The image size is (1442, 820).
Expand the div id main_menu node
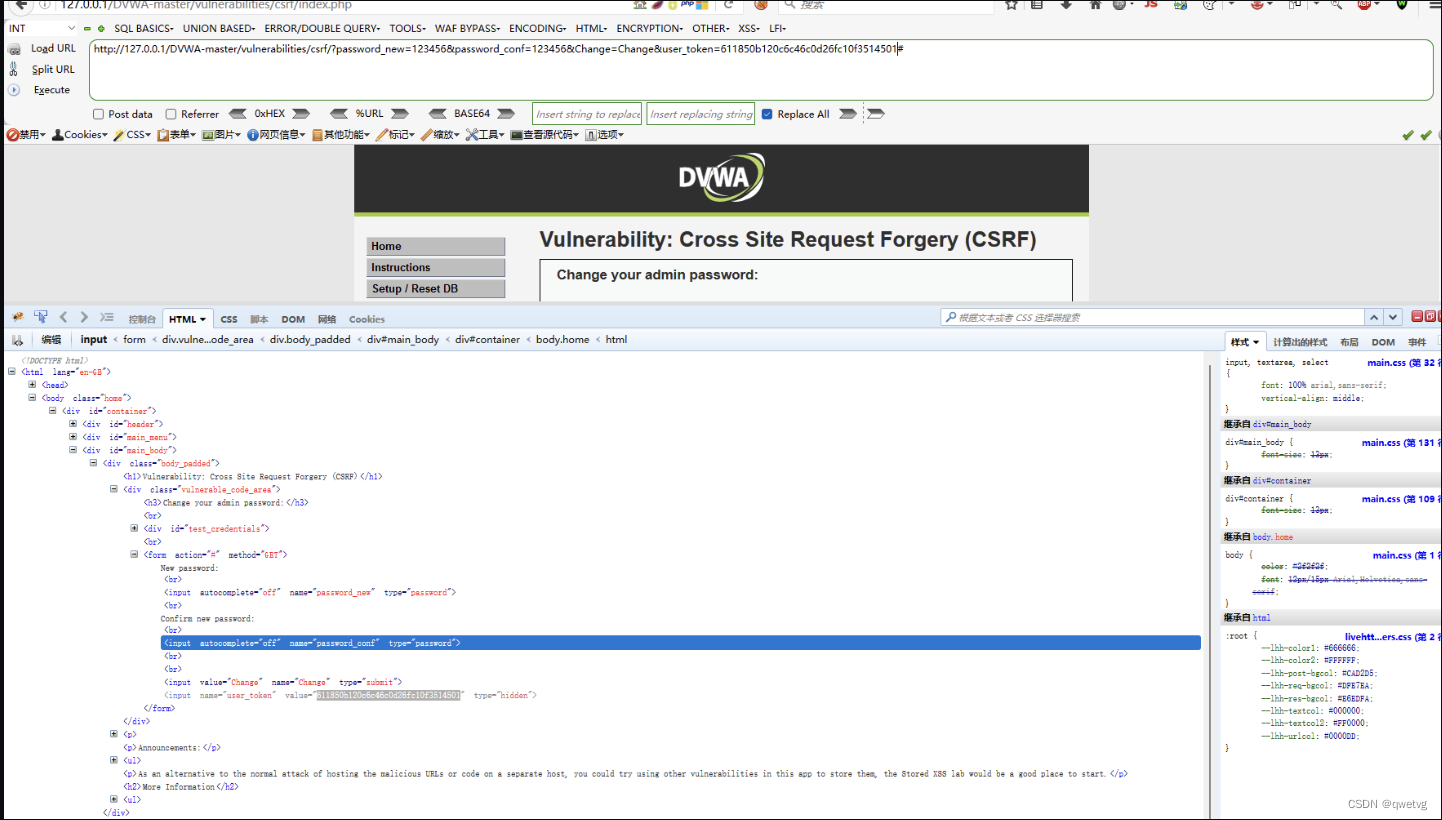pos(73,437)
